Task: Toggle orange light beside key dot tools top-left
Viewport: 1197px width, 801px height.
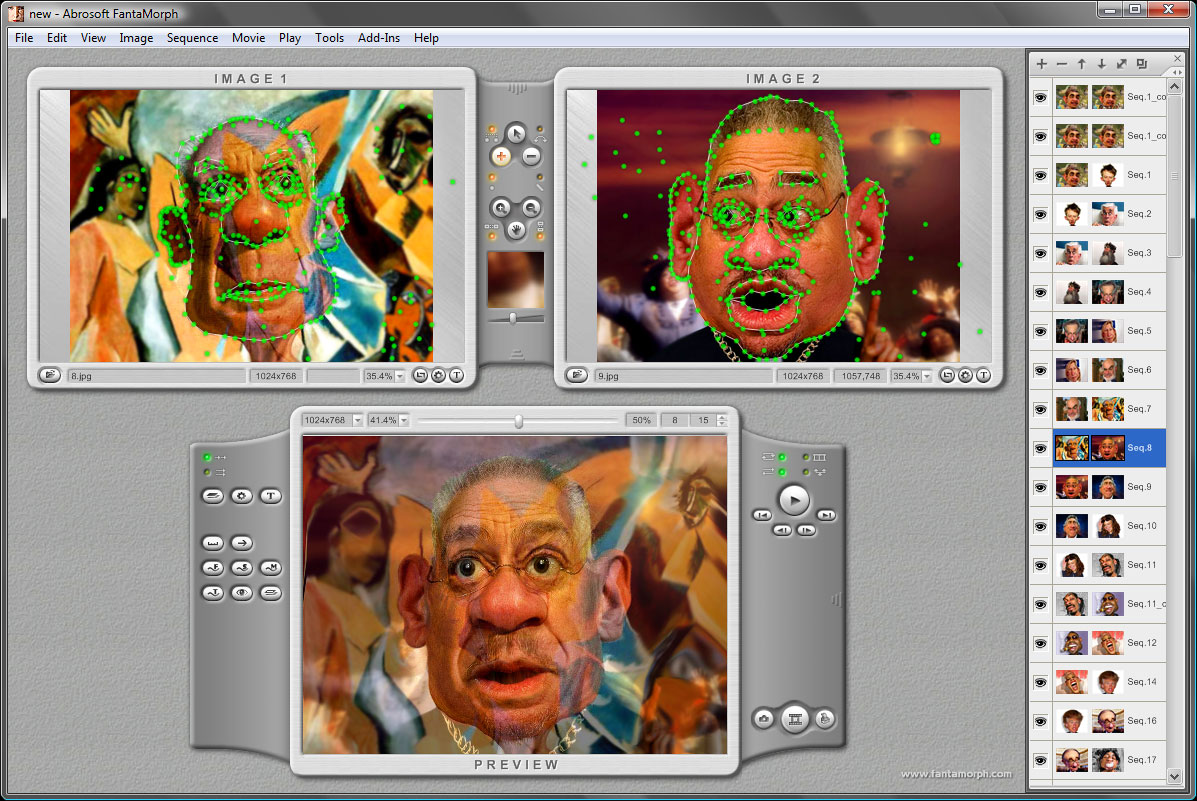Action: [x=492, y=129]
